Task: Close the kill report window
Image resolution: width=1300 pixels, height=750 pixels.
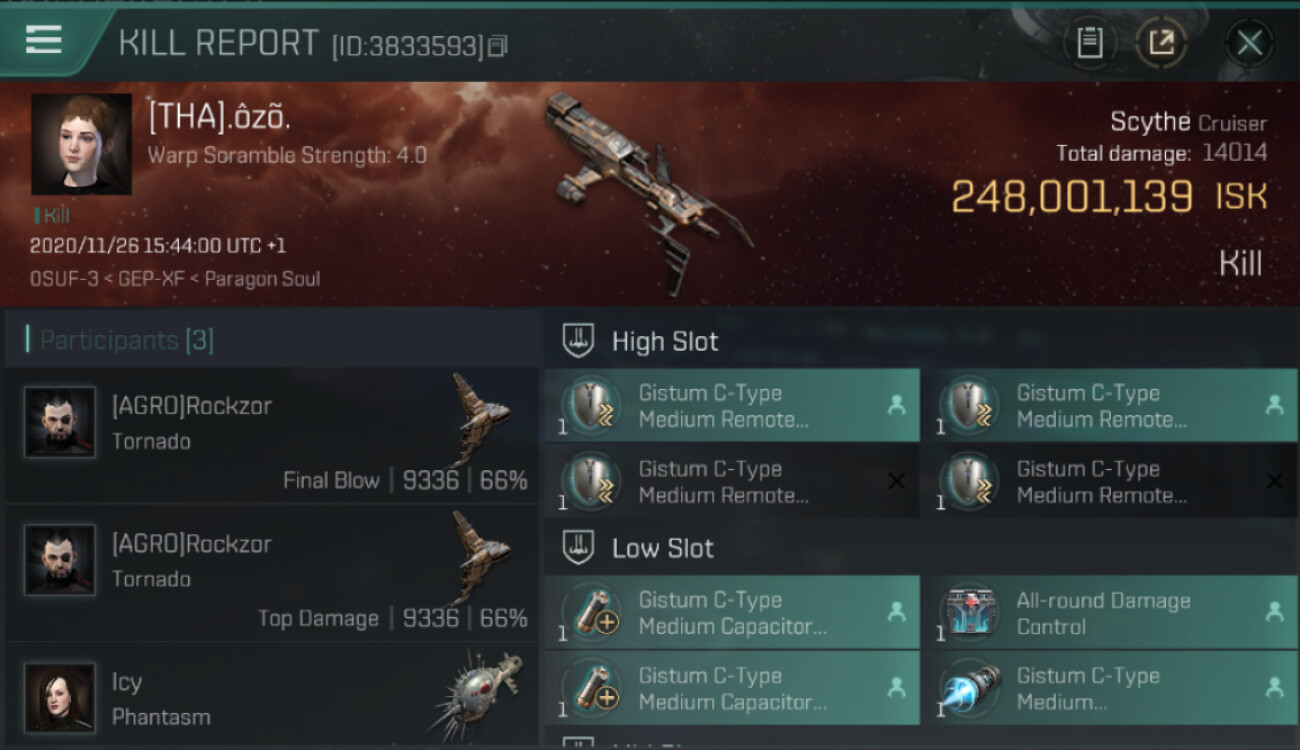Action: tap(1249, 43)
